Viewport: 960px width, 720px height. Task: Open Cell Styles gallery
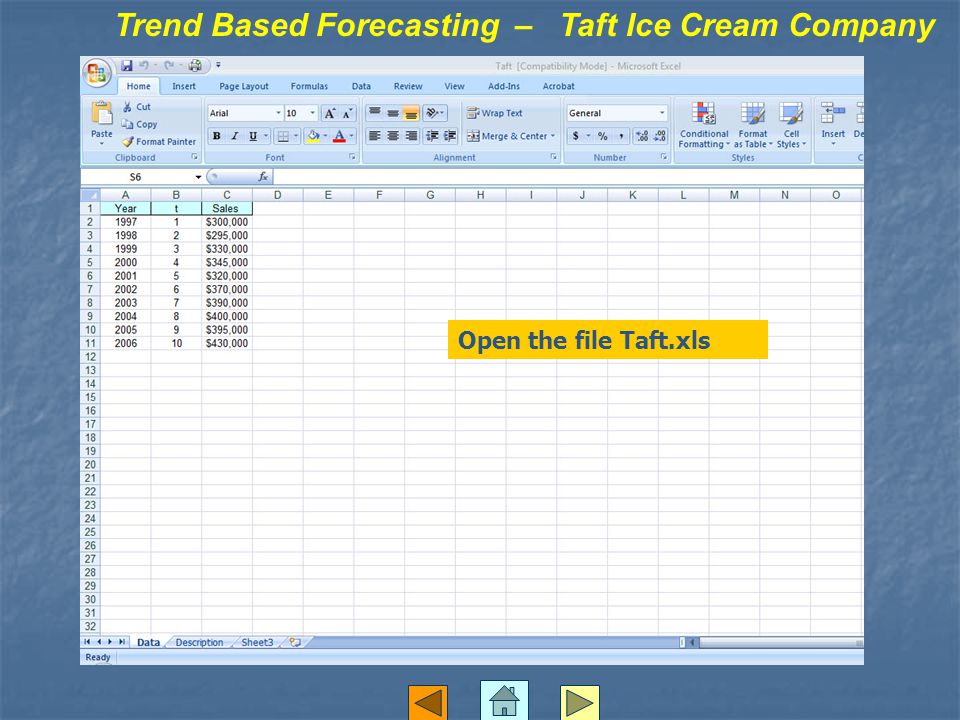pos(792,126)
